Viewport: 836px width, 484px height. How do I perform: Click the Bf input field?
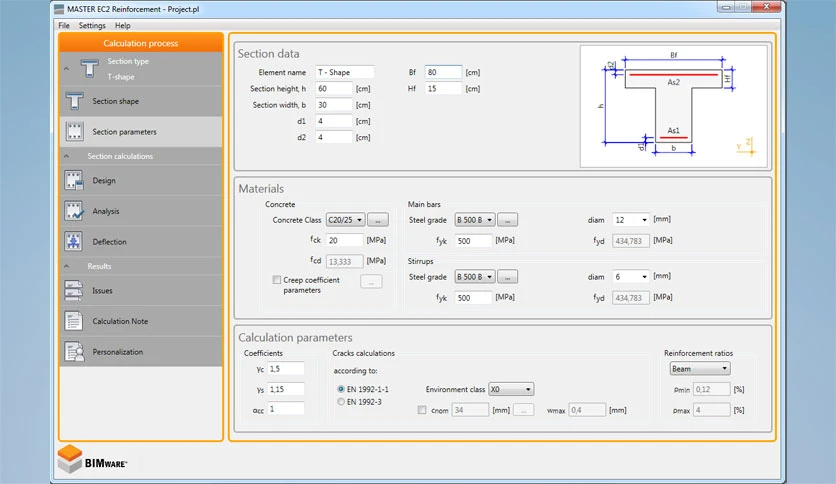[x=443, y=72]
